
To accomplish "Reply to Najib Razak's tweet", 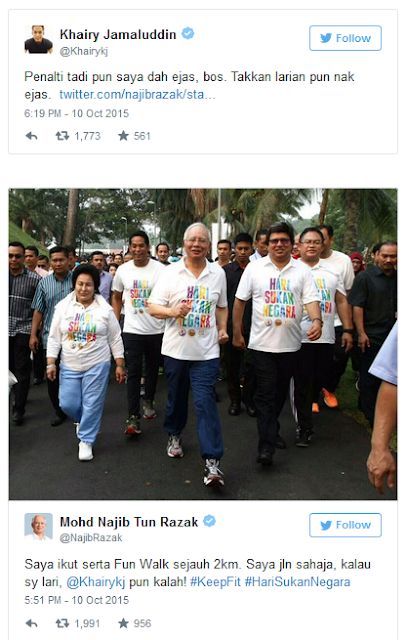I will (x=31, y=623).
